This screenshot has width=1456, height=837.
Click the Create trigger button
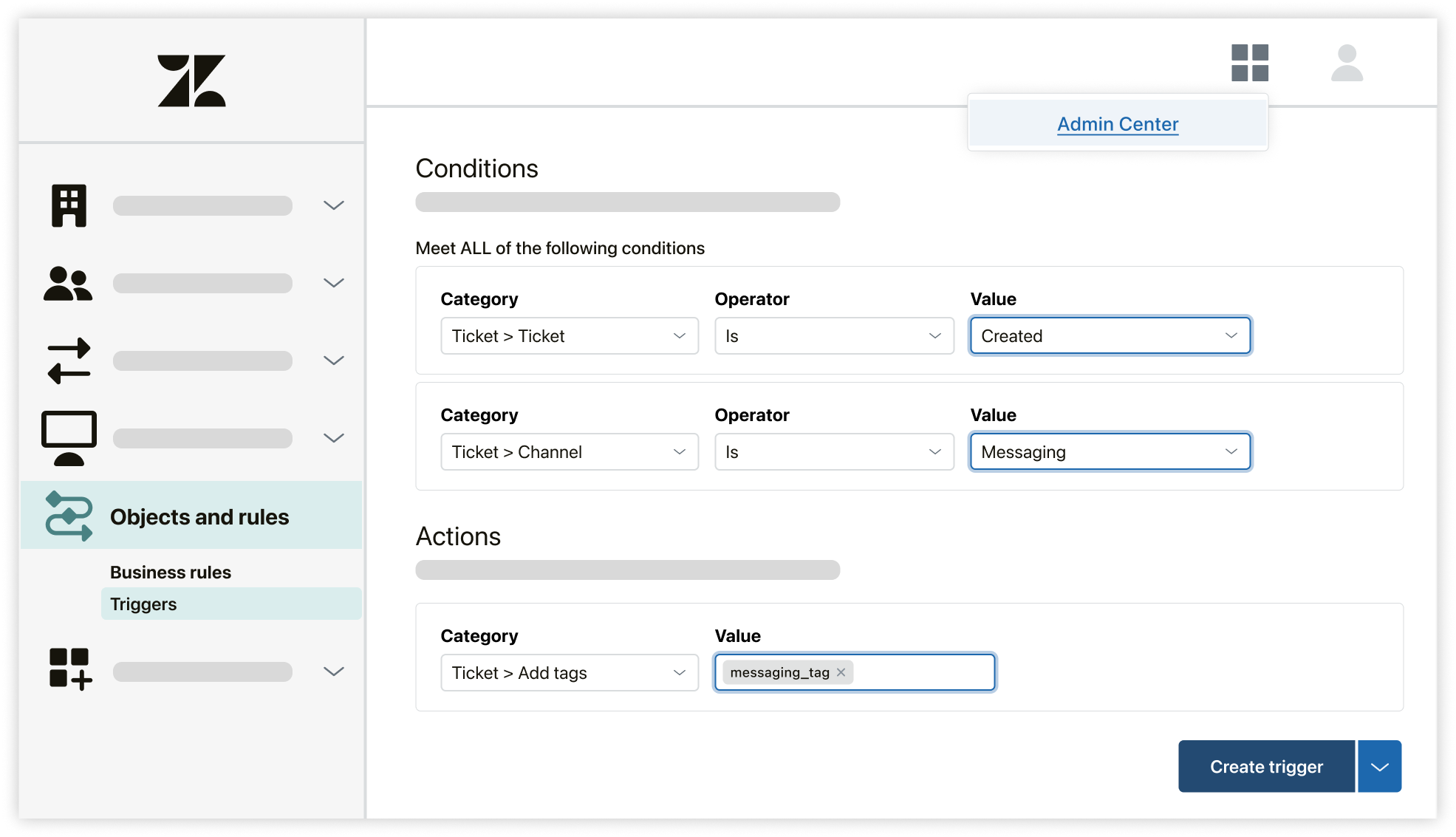[x=1264, y=767]
